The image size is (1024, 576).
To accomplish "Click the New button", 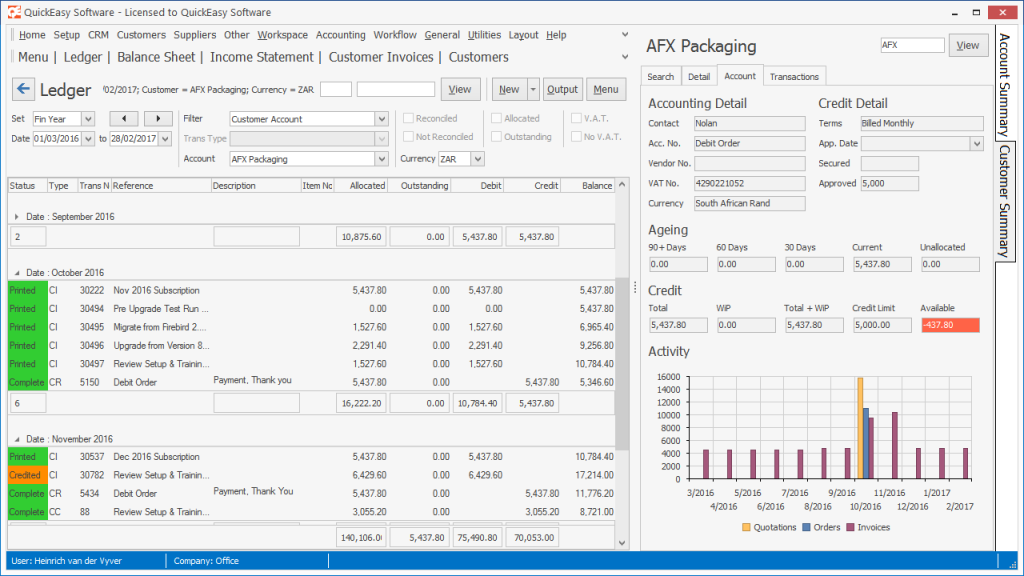I will click(509, 89).
